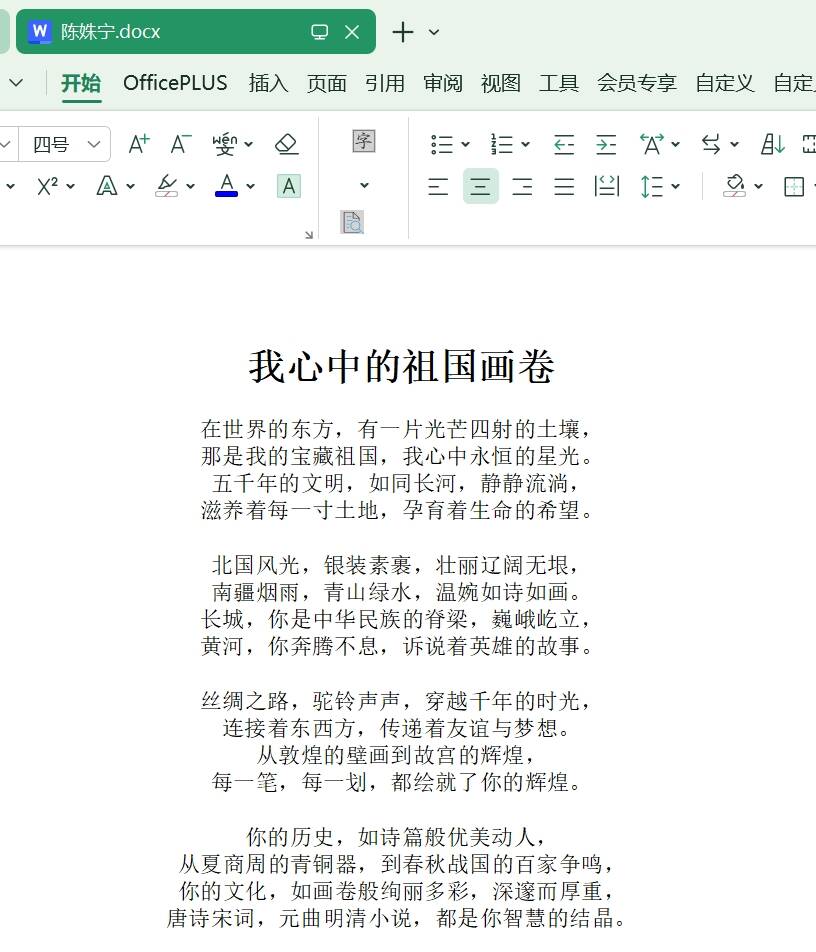
Task: Align text to the right
Action: pos(522,186)
